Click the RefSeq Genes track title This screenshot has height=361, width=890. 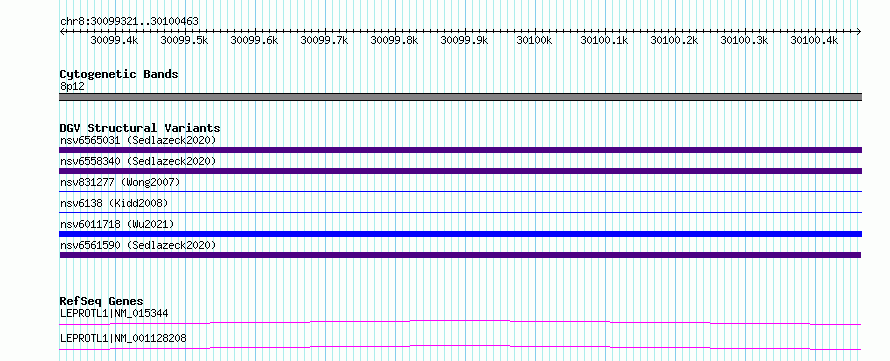pos(102,301)
